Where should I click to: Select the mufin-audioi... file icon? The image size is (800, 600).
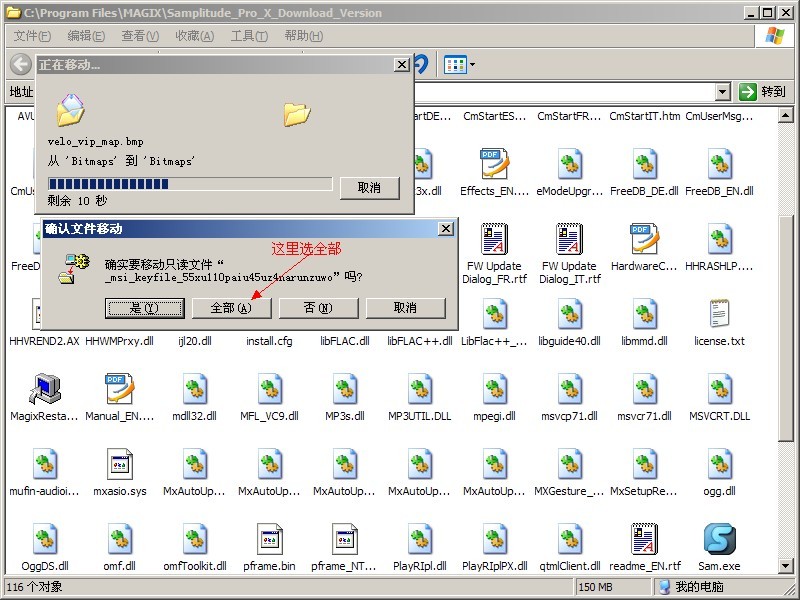45,464
